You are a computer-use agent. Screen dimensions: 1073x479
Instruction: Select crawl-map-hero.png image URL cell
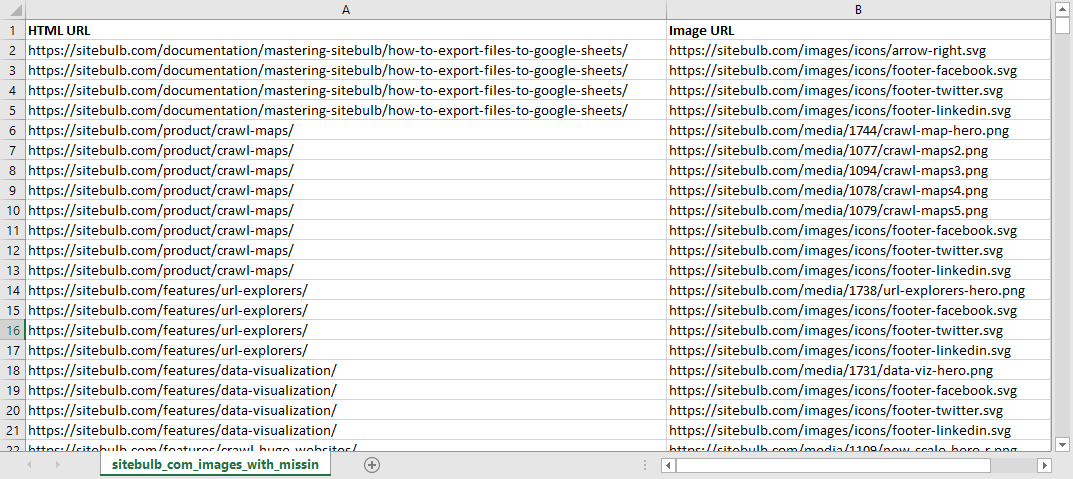[858, 131]
